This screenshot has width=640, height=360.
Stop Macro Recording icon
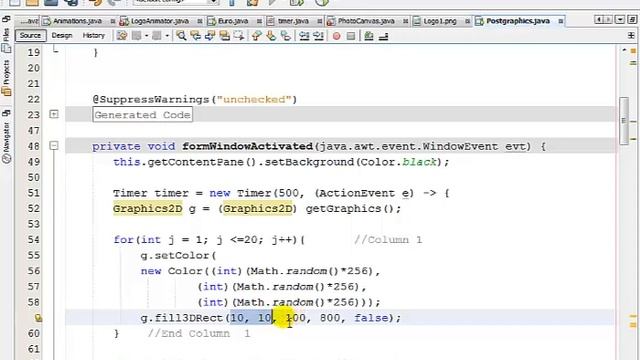coord(351,36)
